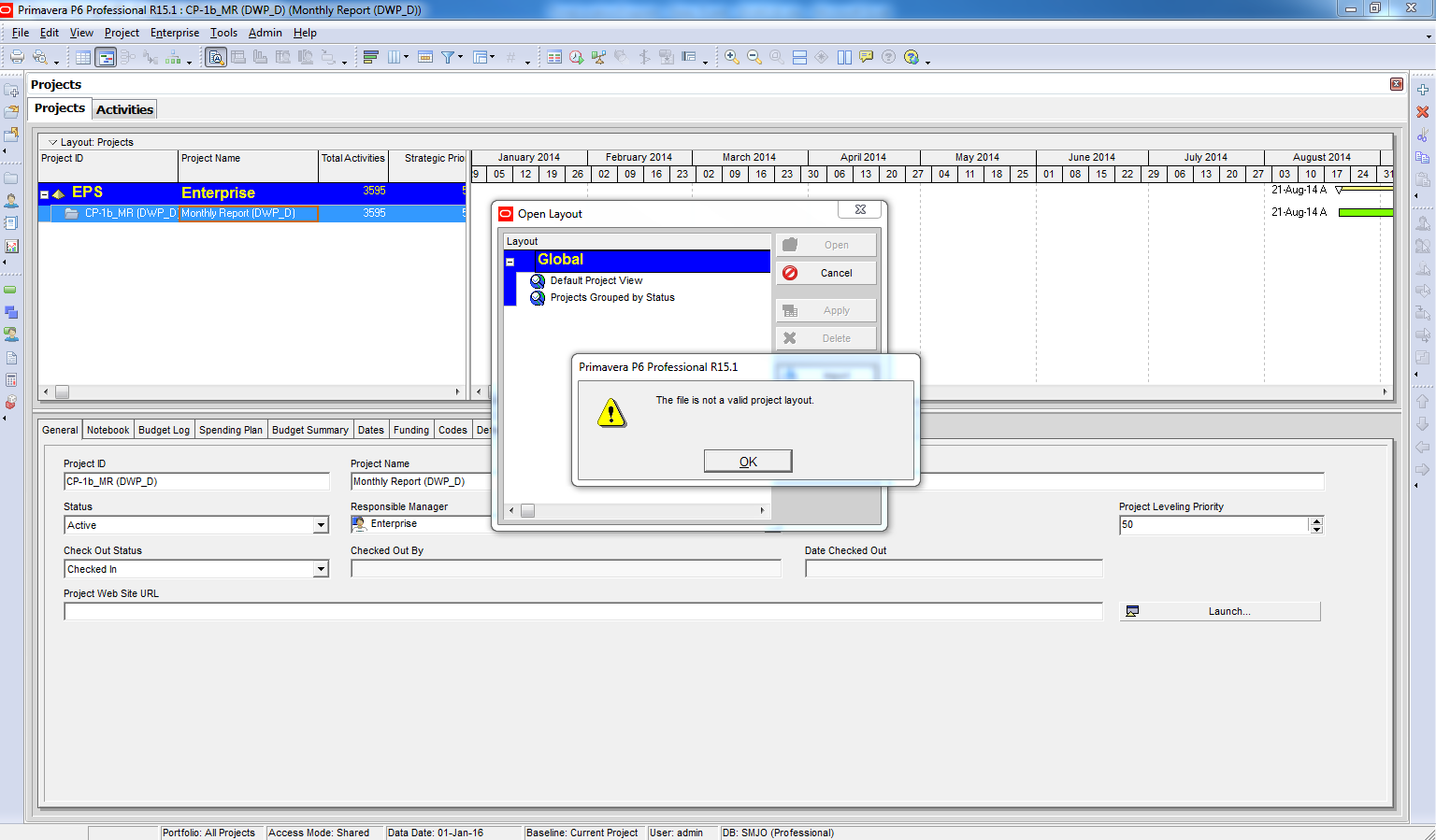
Task: Open the Status dropdown showing Active
Action: click(321, 525)
